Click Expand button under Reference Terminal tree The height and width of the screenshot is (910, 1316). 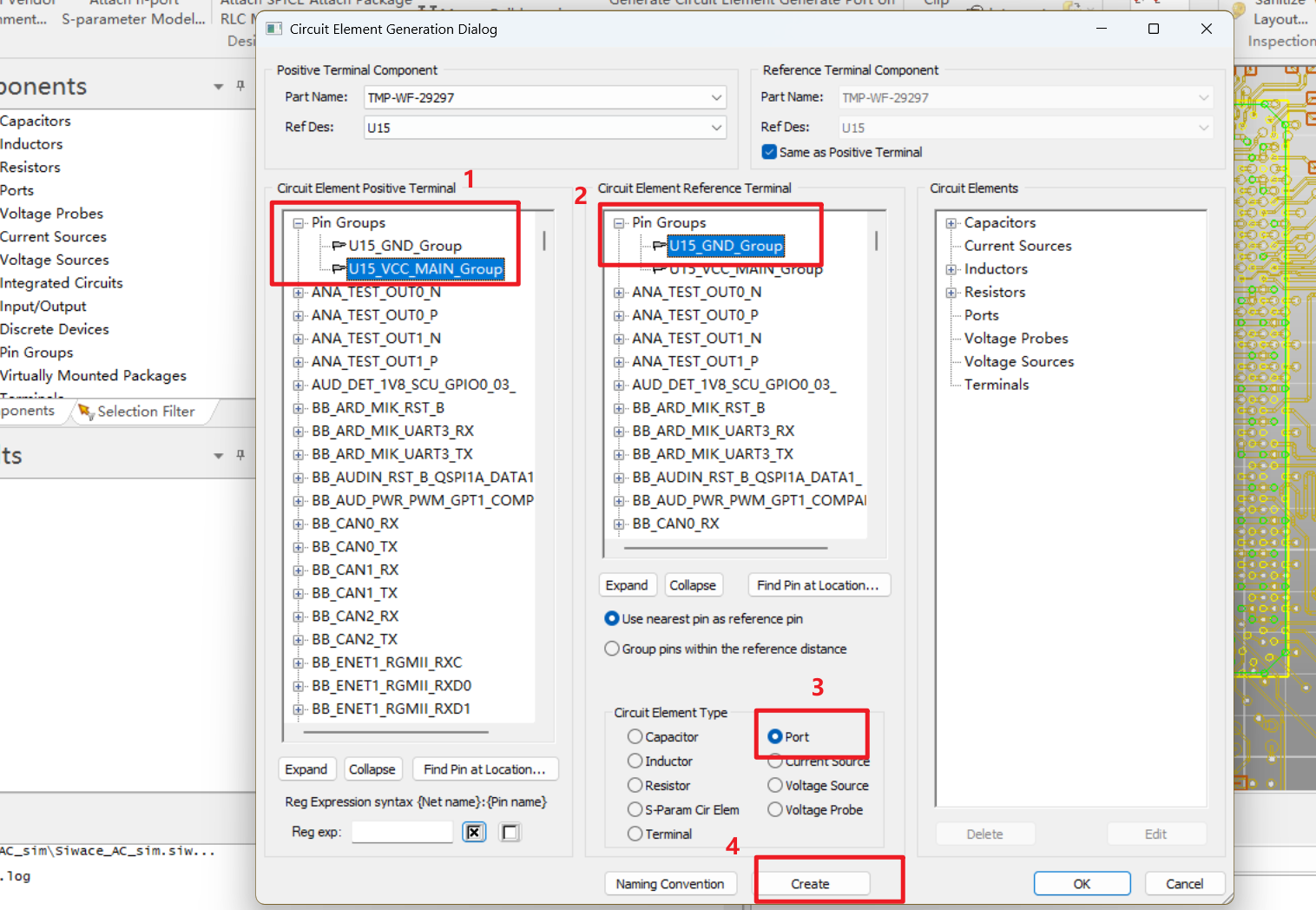(x=627, y=585)
